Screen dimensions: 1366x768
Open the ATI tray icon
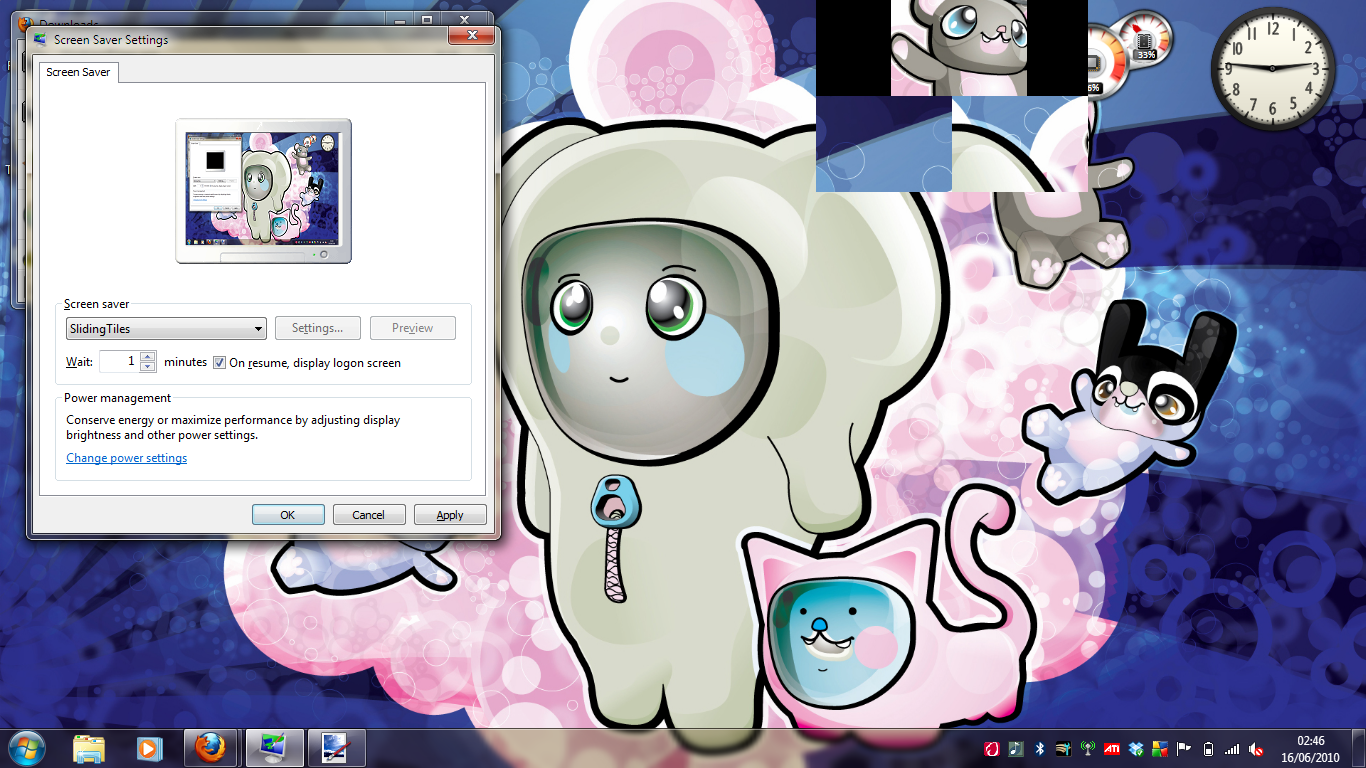(1112, 748)
